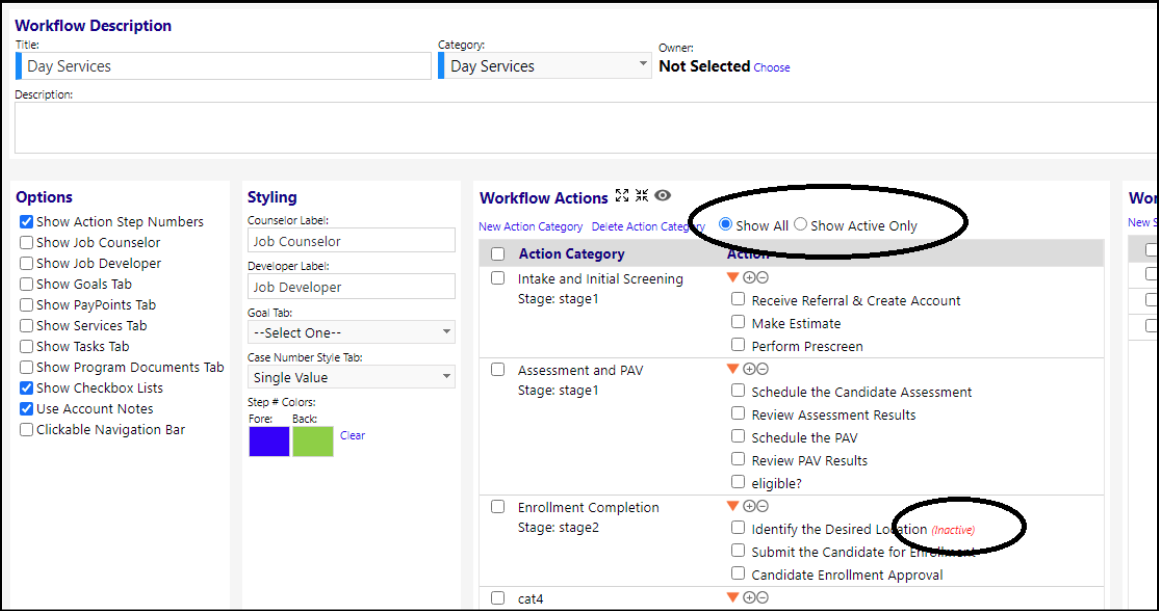Screen dimensions: 1159x611
Task: Select Show Active Only radio button
Action: point(801,225)
